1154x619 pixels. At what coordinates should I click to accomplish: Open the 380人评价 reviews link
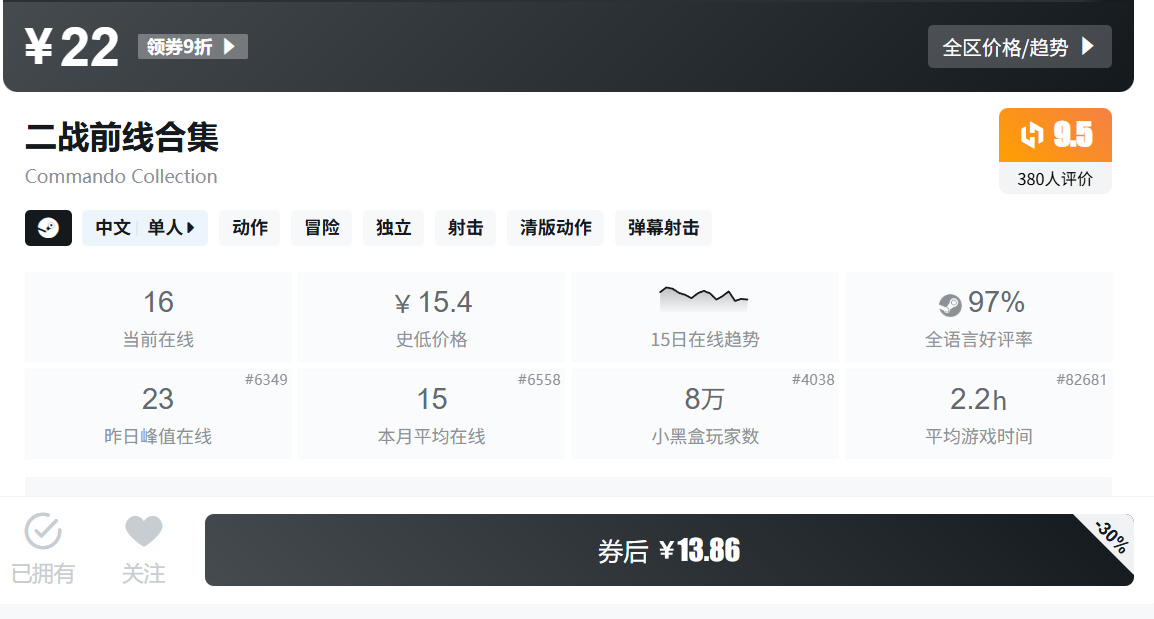(x=1054, y=180)
